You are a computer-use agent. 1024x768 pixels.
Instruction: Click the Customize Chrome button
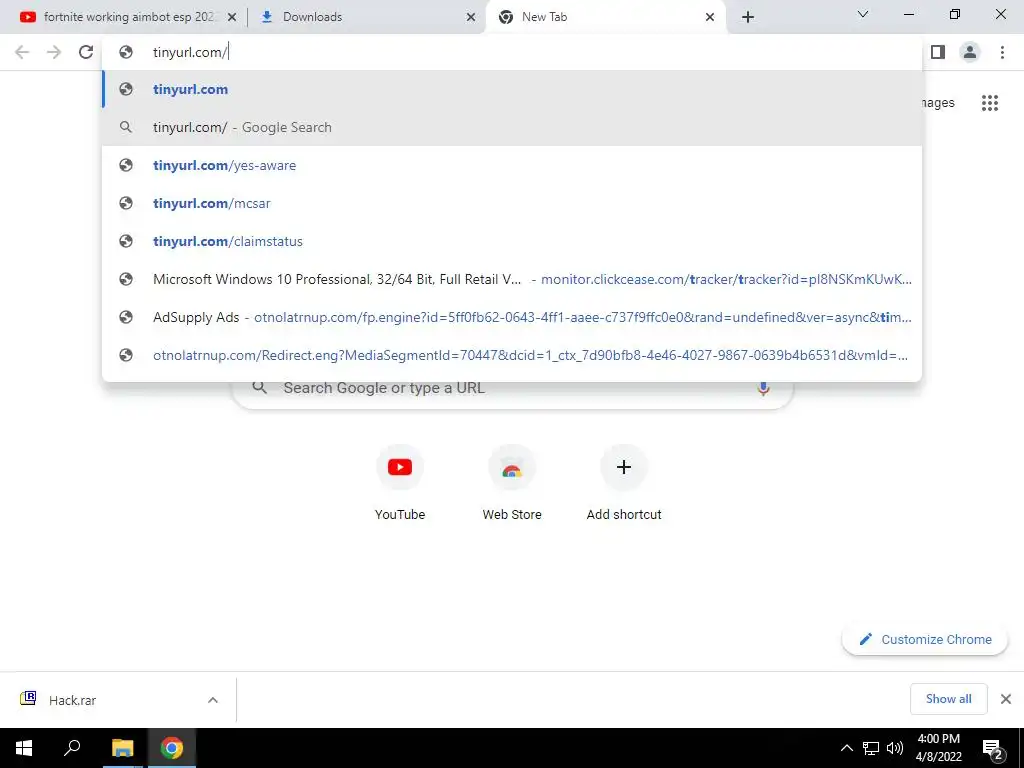925,639
